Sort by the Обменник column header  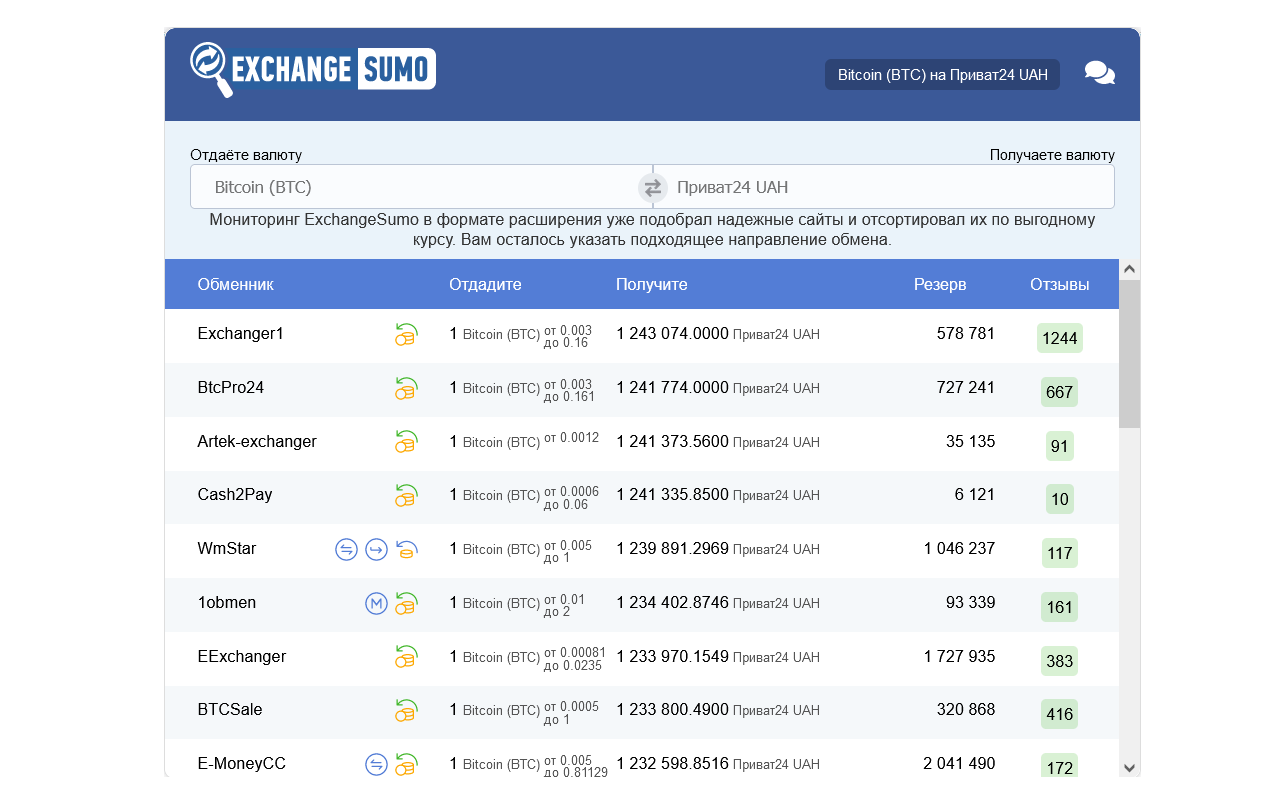coord(235,285)
